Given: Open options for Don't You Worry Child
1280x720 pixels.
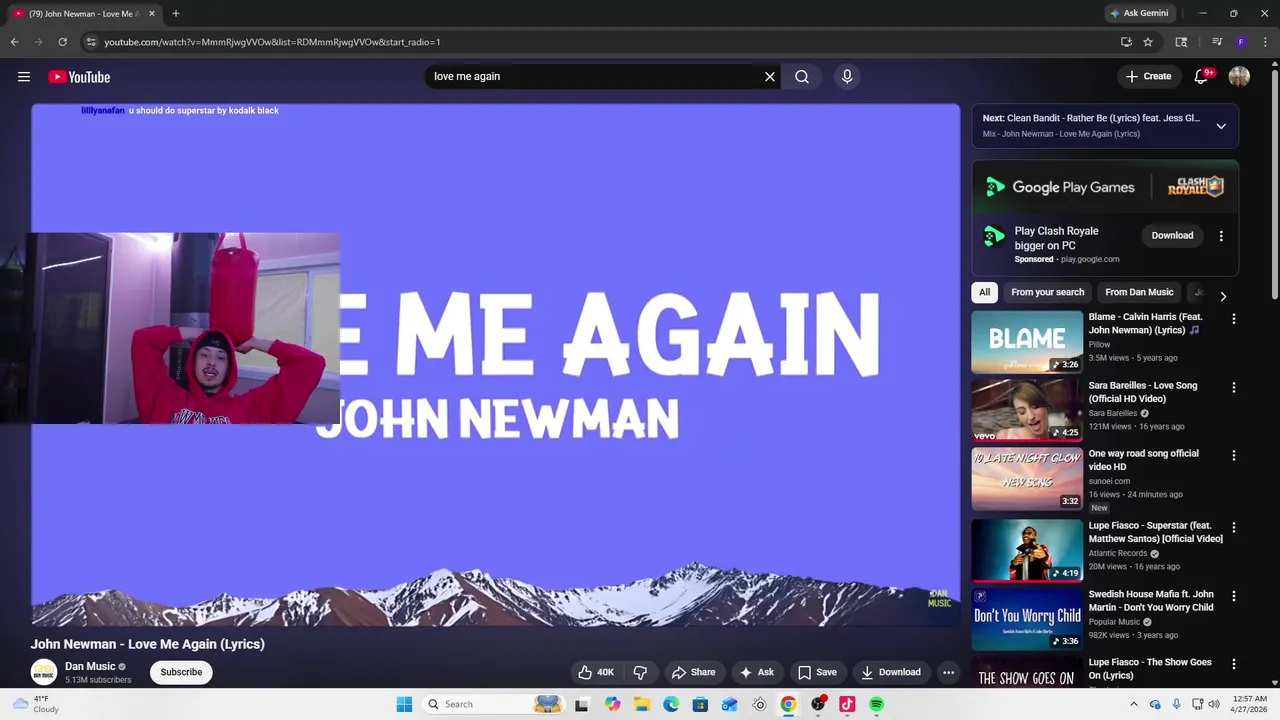Looking at the screenshot, I should [x=1233, y=596].
